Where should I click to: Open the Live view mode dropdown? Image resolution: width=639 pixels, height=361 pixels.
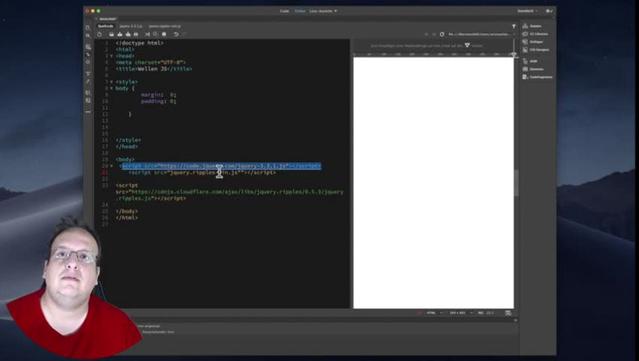point(324,11)
